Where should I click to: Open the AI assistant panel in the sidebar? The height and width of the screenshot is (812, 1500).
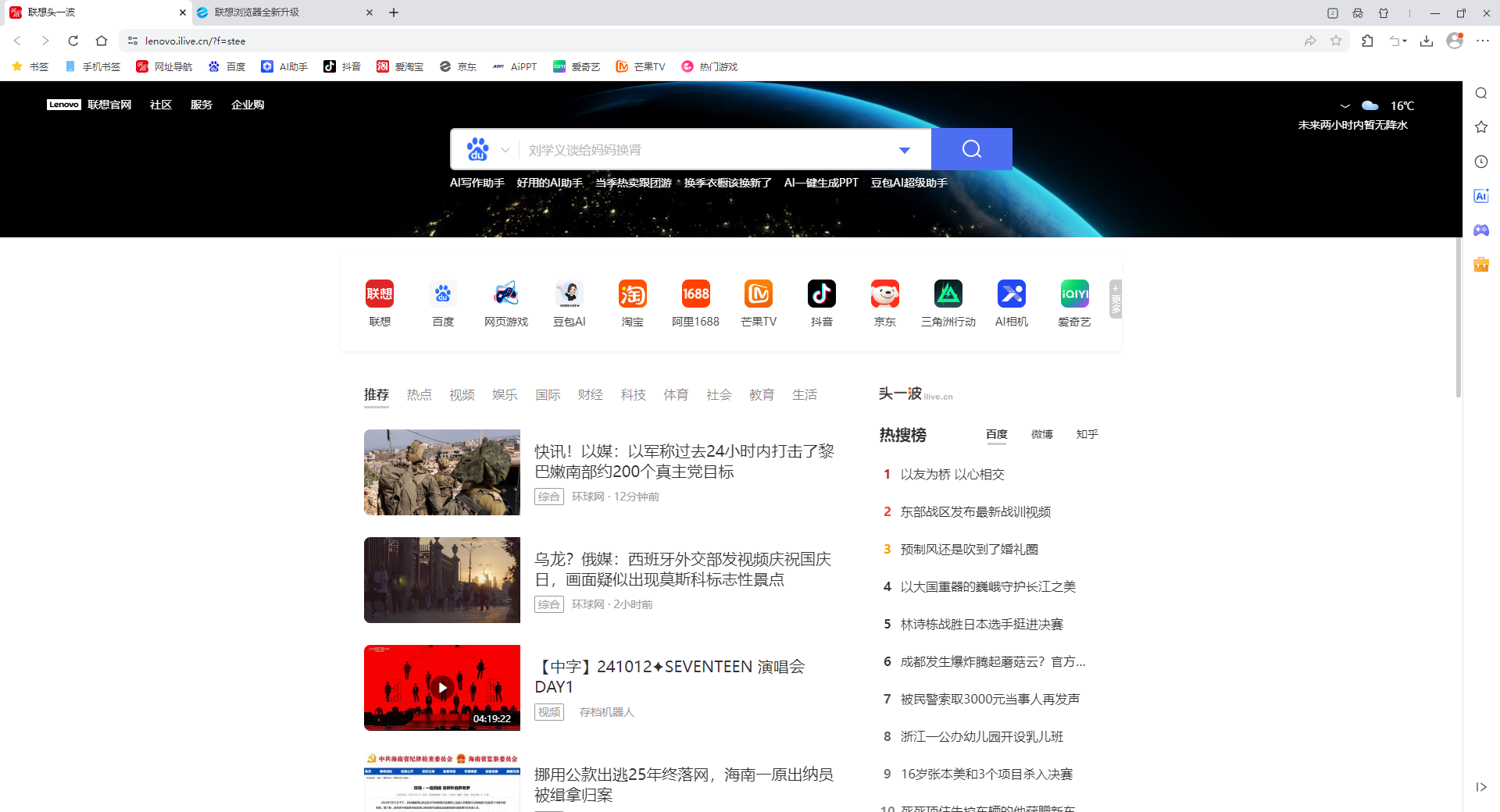[1480, 196]
